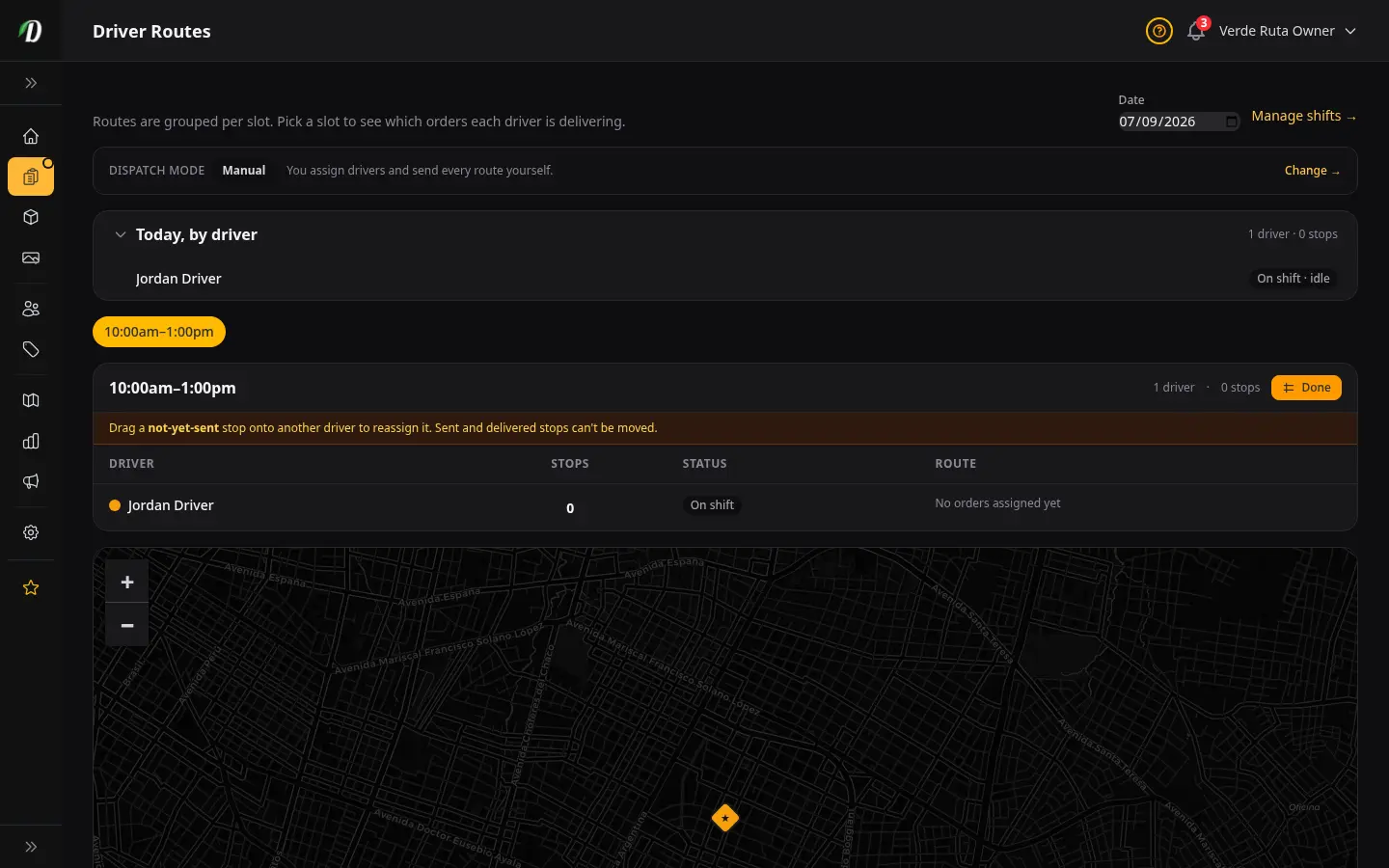
Task: Click the date input field
Action: click(x=1179, y=122)
